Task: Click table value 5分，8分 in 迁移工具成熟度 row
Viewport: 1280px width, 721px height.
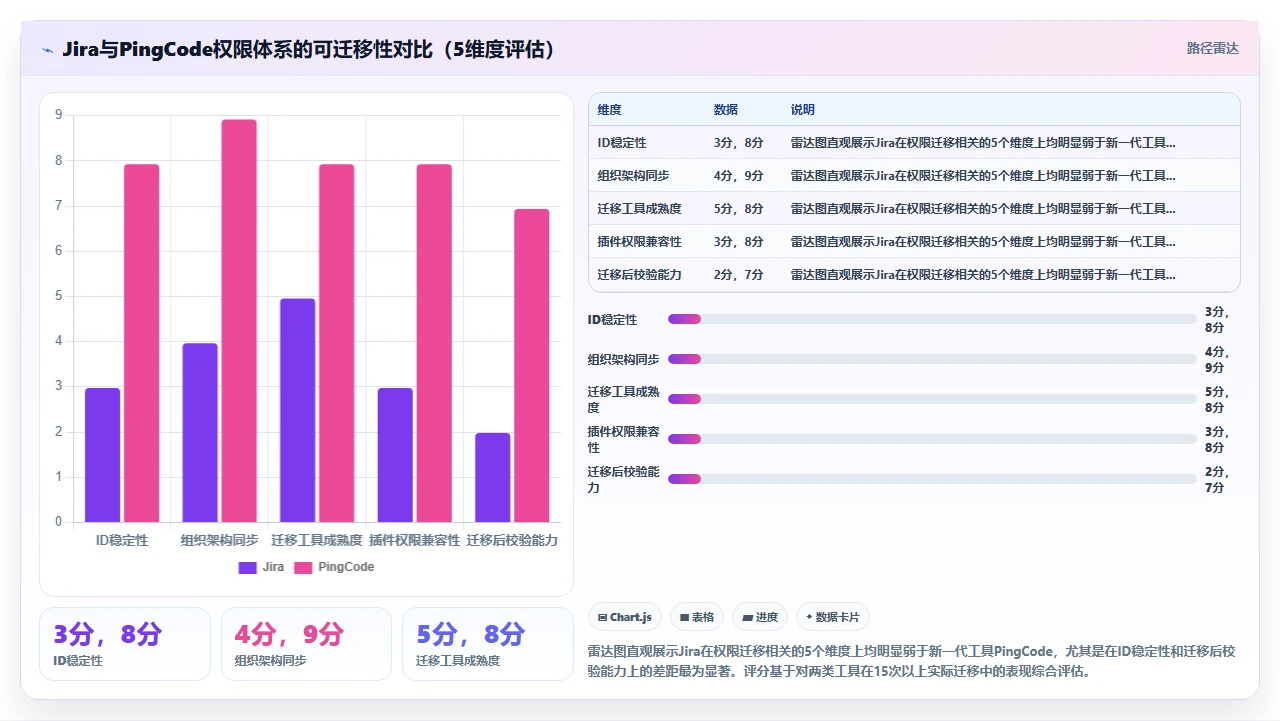Action: 739,209
